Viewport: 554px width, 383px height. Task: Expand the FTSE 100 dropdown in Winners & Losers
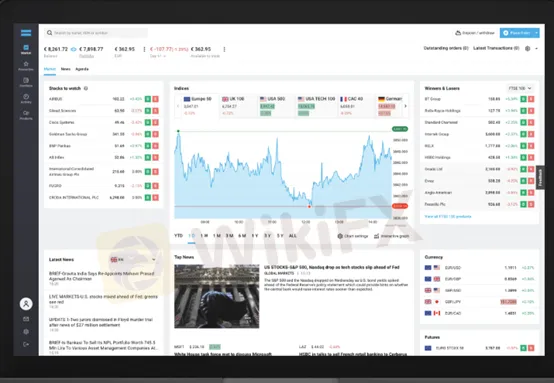pos(520,88)
